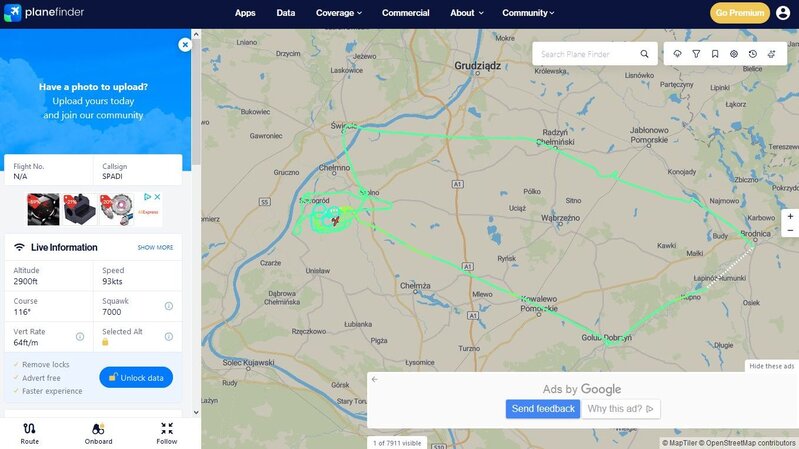Click the map settings target icon
Image resolution: width=799 pixels, height=449 pixels.
(734, 54)
